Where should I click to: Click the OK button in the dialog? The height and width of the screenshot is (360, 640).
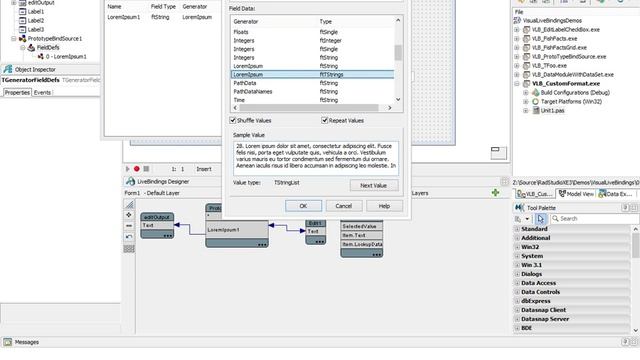pyautogui.click(x=303, y=206)
